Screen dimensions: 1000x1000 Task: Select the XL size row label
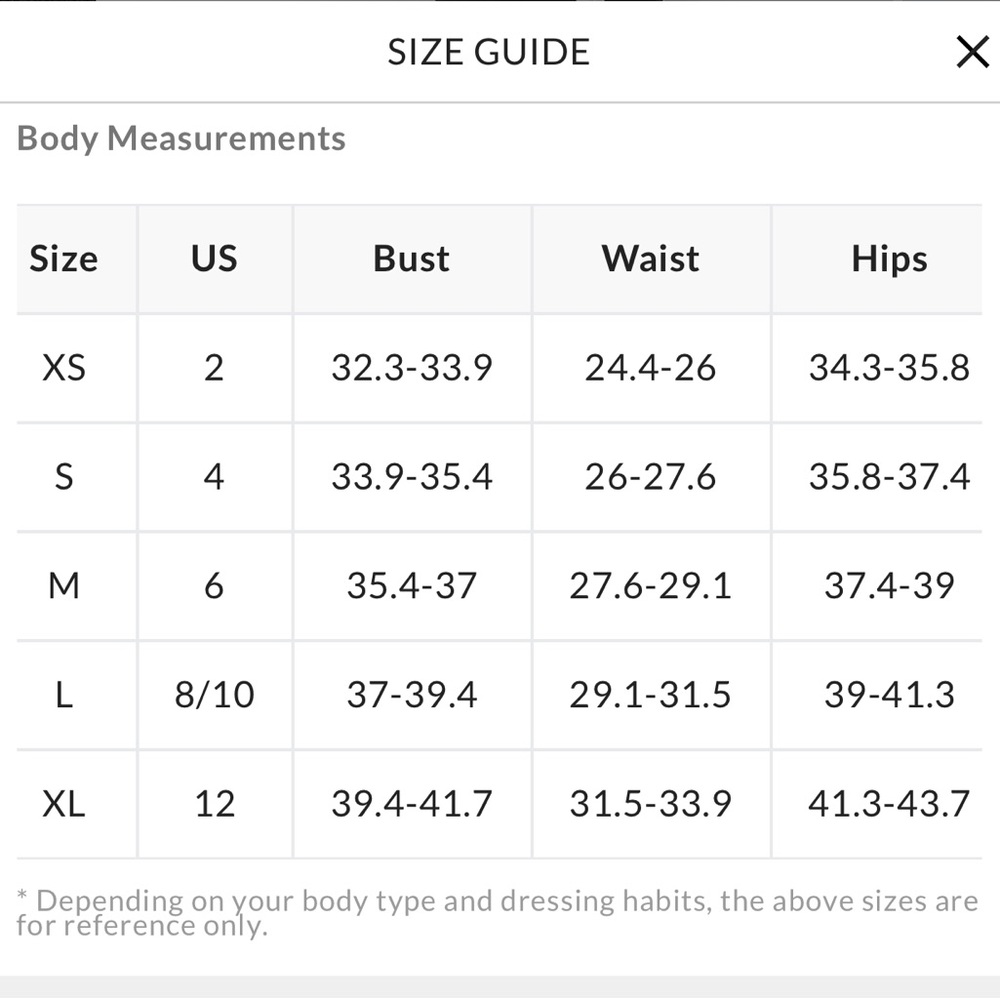click(64, 804)
